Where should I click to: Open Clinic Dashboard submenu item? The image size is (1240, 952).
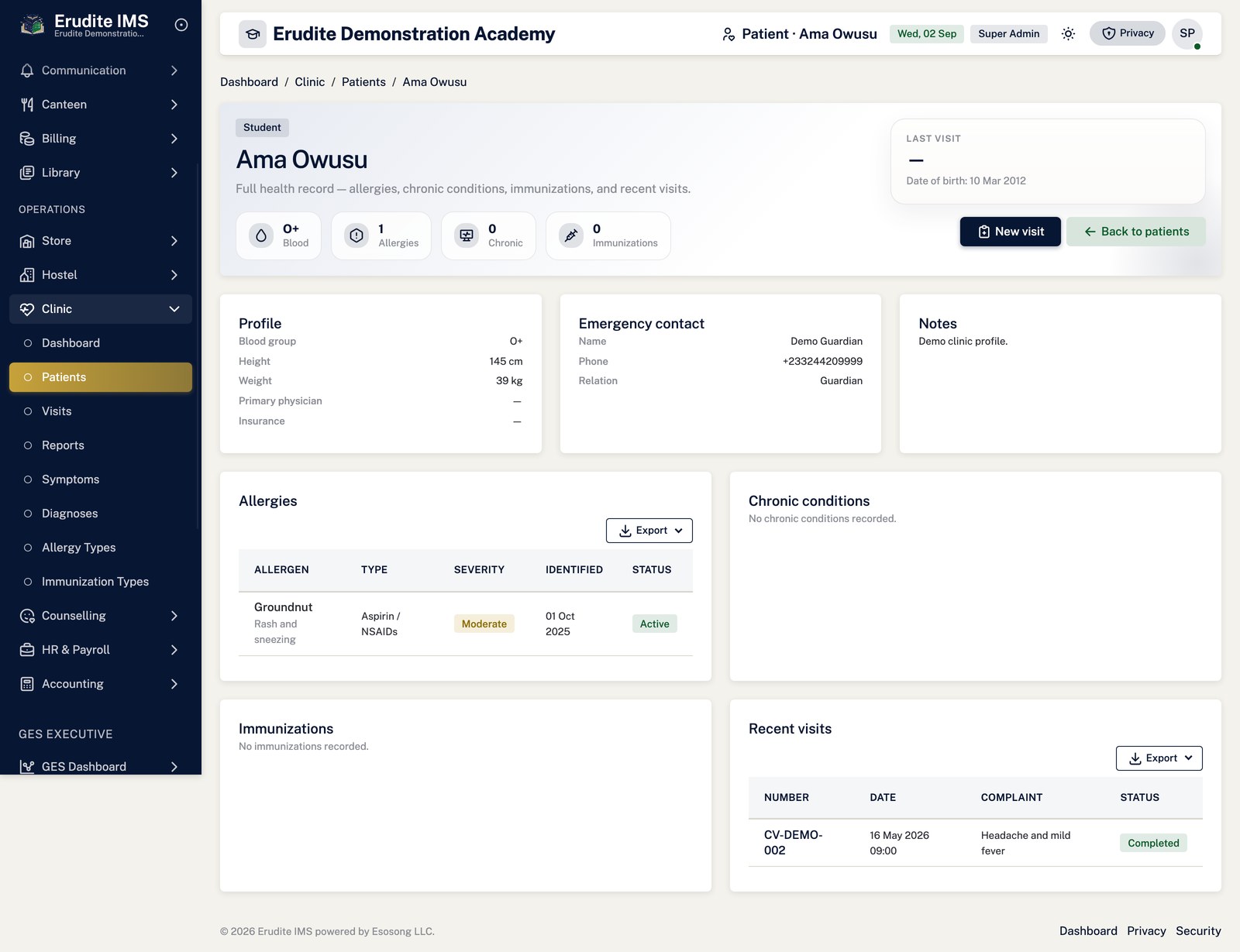point(101,343)
